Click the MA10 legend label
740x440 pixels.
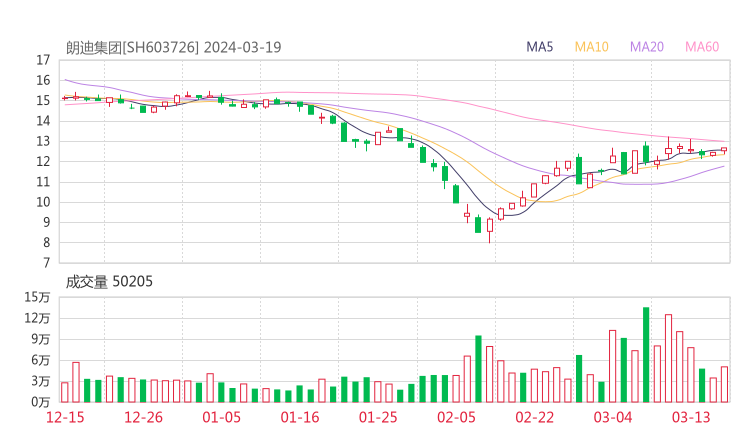point(591,47)
